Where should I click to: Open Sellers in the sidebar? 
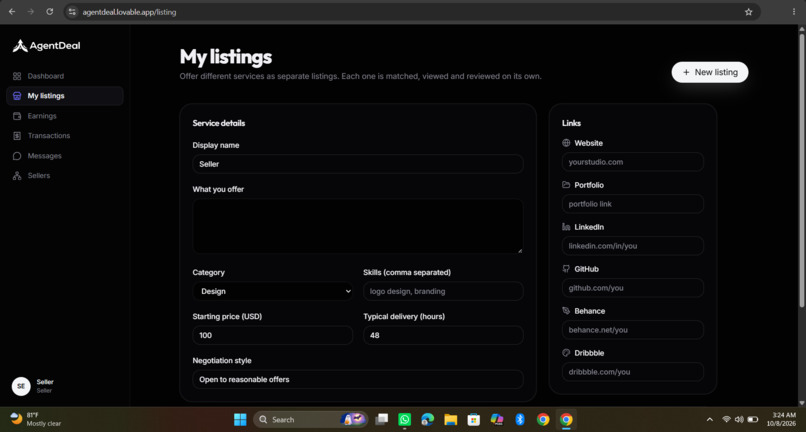pyautogui.click(x=65, y=176)
